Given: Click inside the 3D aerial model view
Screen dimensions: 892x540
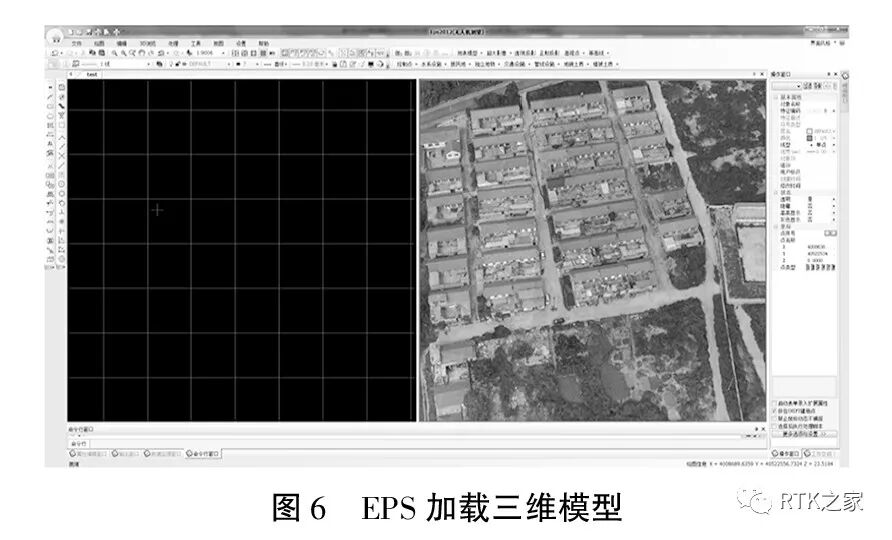Looking at the screenshot, I should pyautogui.click(x=593, y=250).
